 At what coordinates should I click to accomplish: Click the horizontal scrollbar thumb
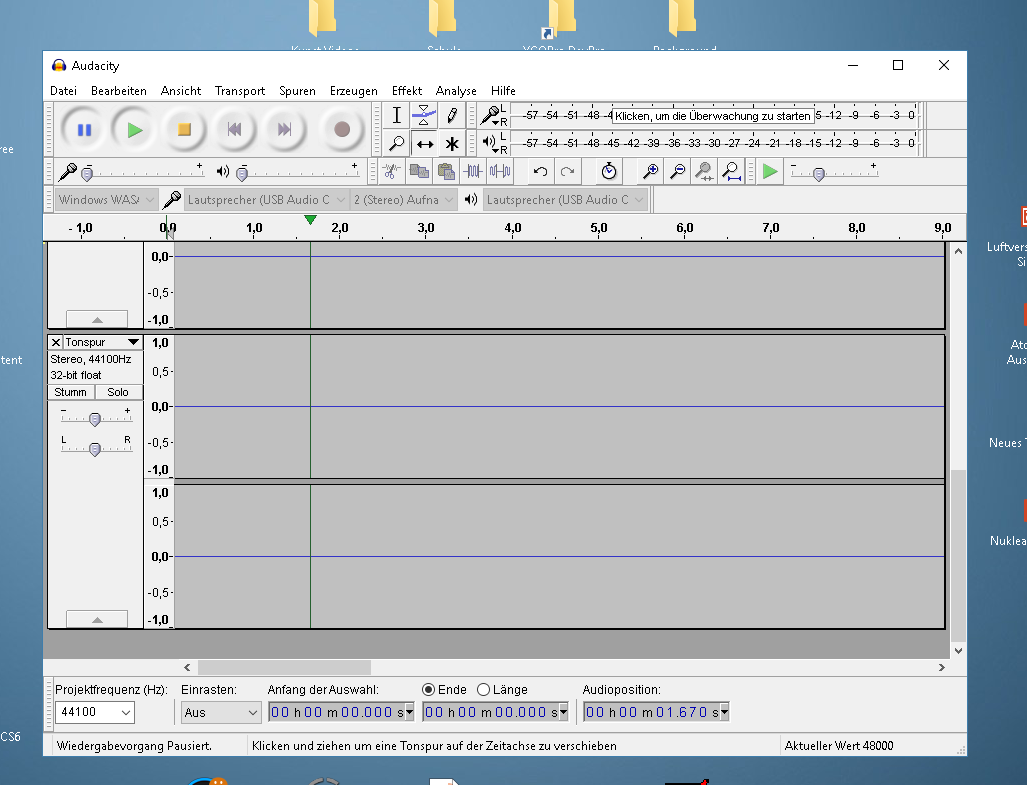pos(284,667)
